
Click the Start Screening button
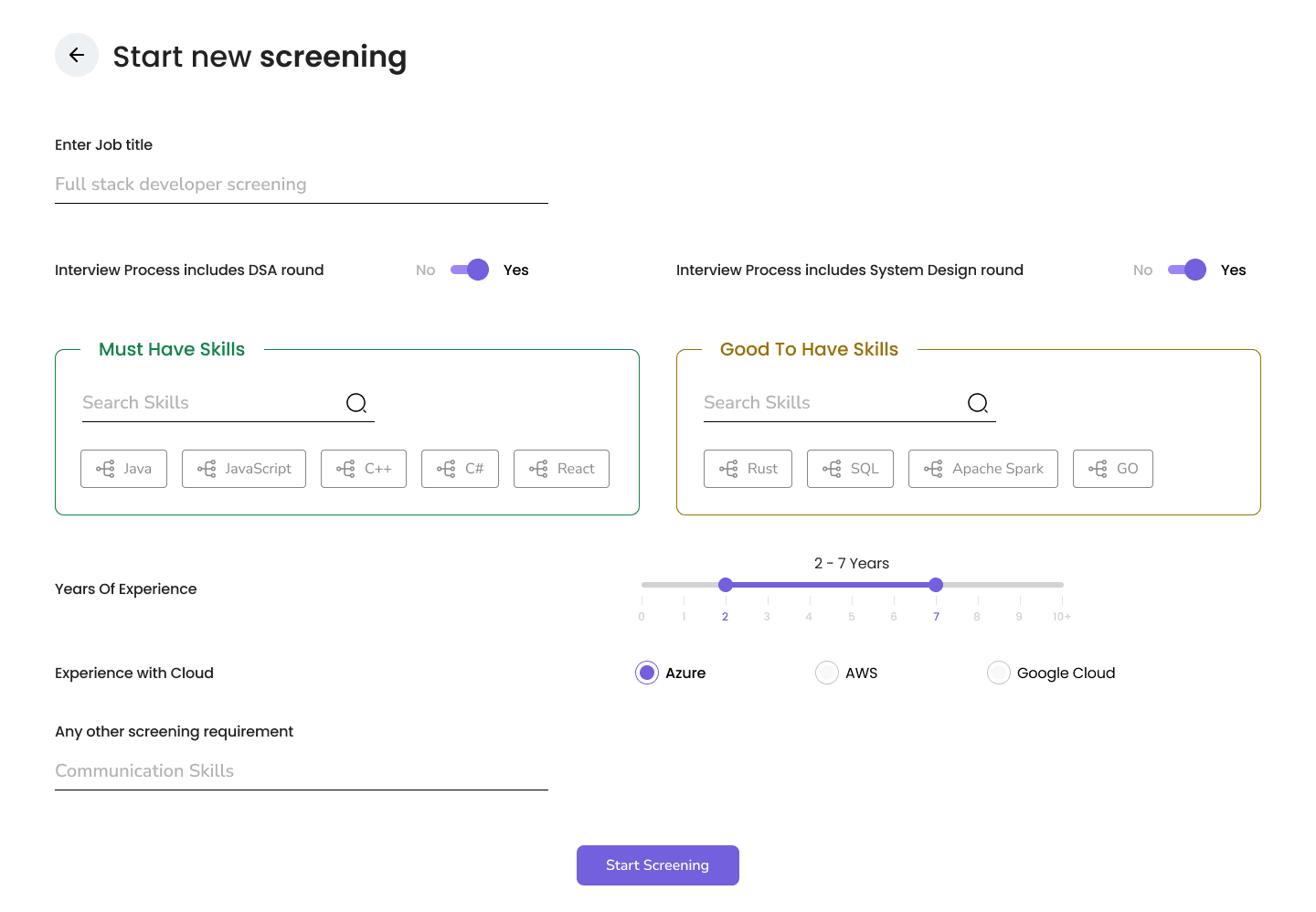pyautogui.click(x=658, y=865)
